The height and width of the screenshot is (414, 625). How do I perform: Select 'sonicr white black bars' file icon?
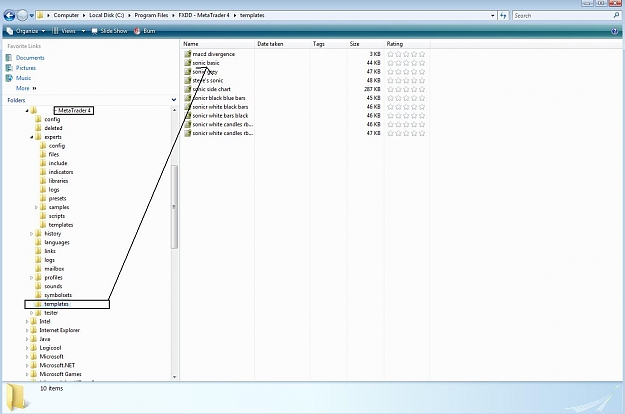click(x=187, y=107)
